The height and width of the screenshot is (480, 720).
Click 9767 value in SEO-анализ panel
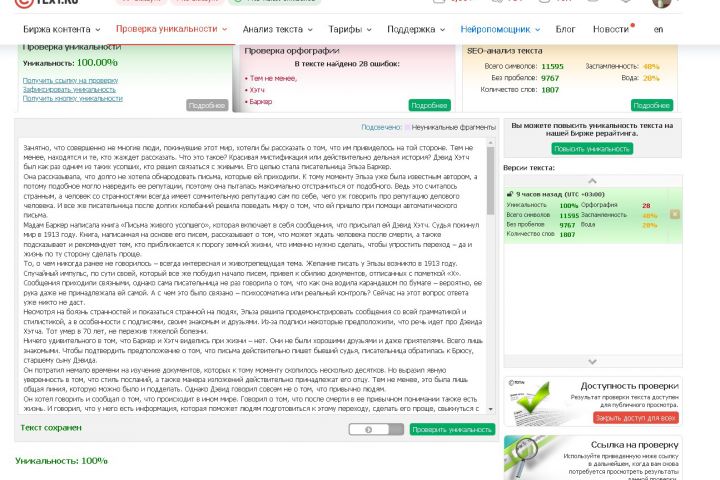coord(550,78)
